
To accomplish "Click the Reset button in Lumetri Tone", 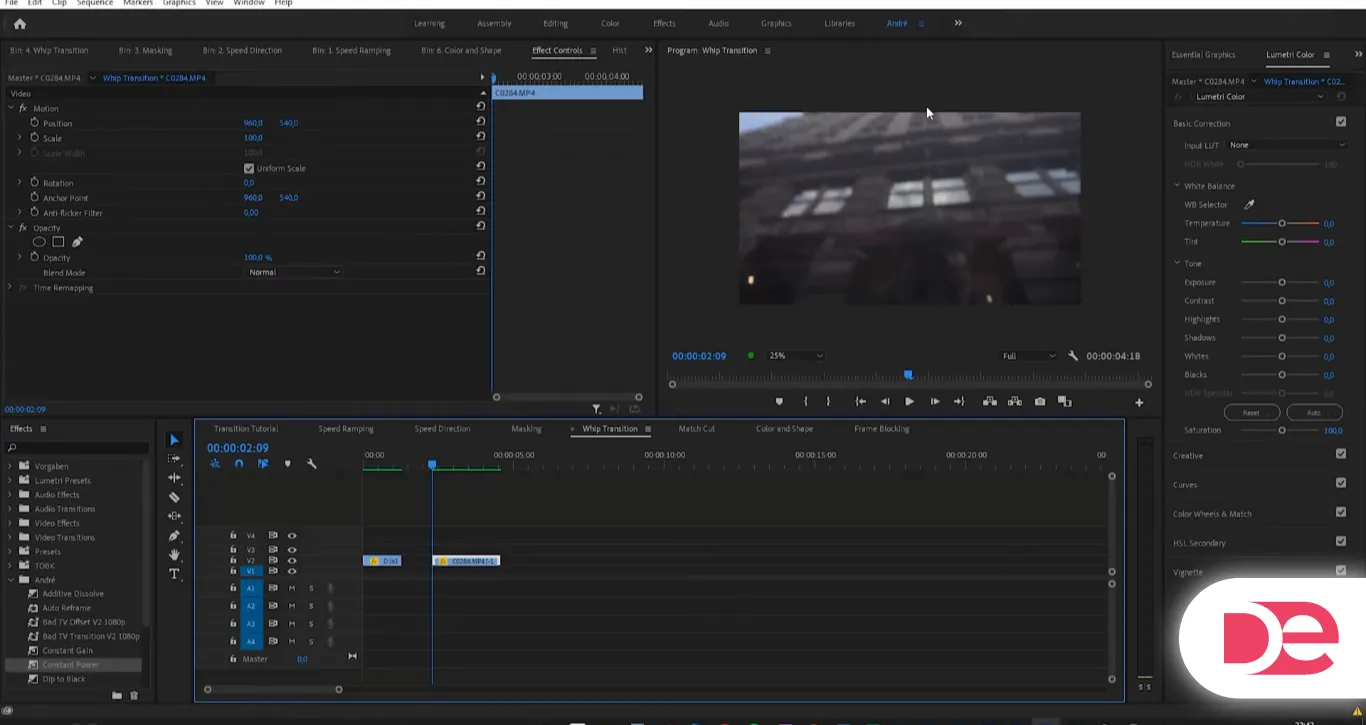I will [1251, 412].
